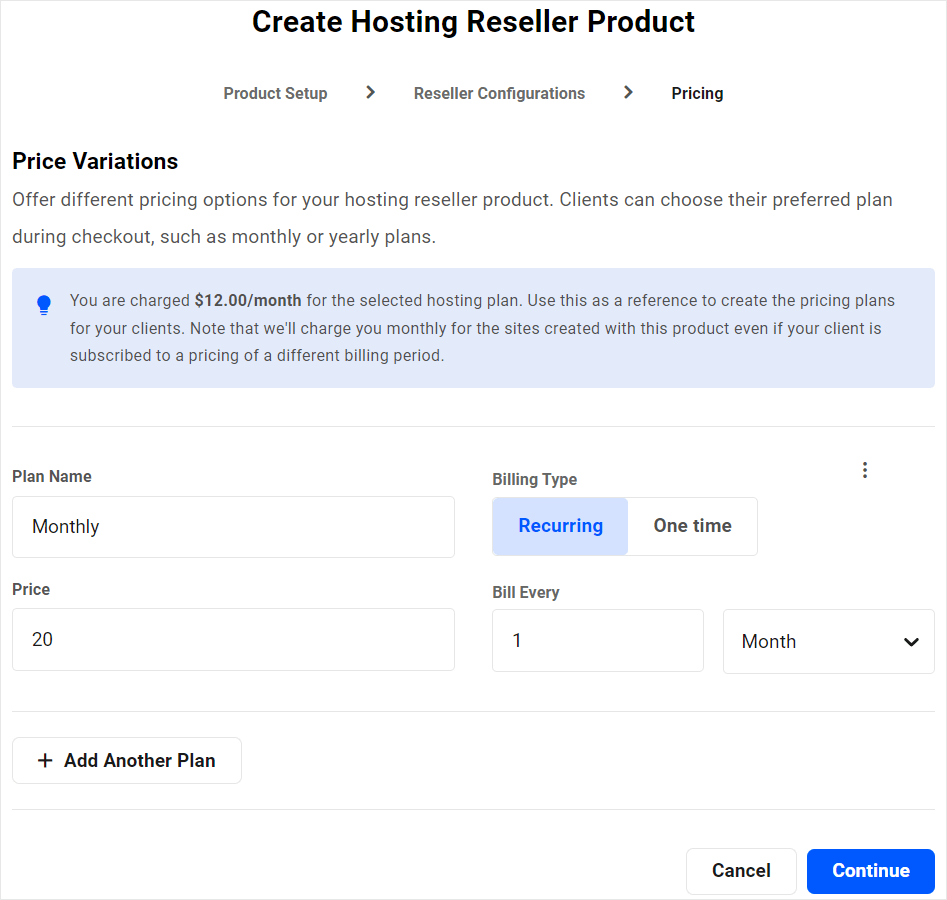
Task: Click the plus icon on Add Another Plan
Action: [x=45, y=760]
